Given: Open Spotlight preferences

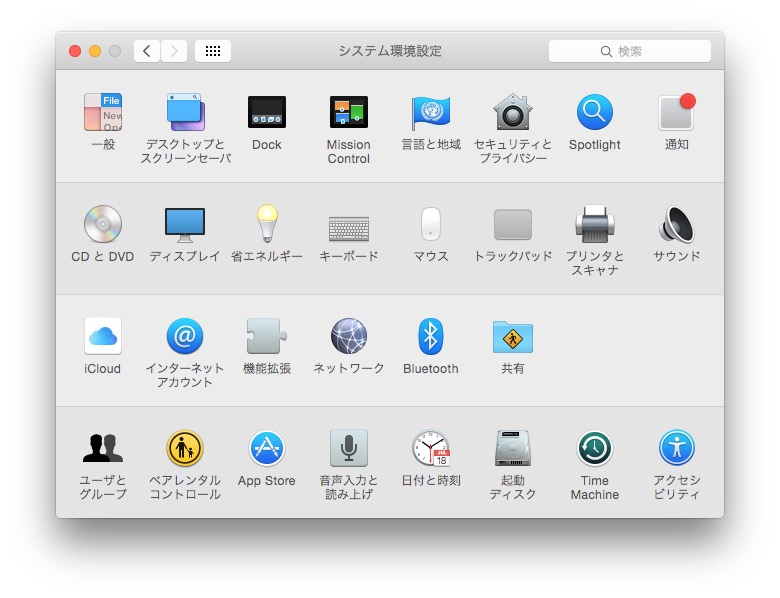Looking at the screenshot, I should pyautogui.click(x=594, y=112).
